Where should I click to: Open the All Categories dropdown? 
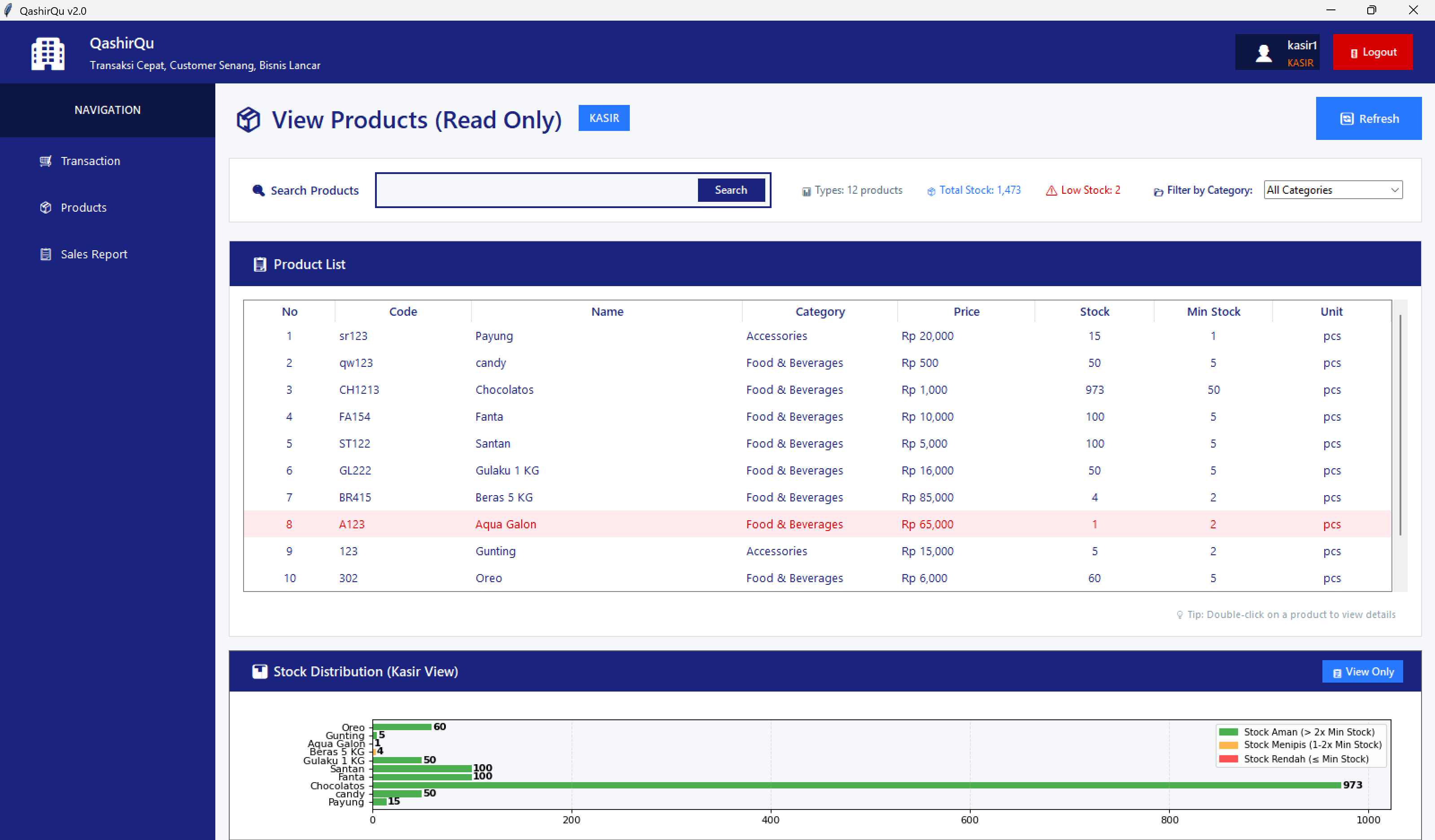tap(1332, 190)
